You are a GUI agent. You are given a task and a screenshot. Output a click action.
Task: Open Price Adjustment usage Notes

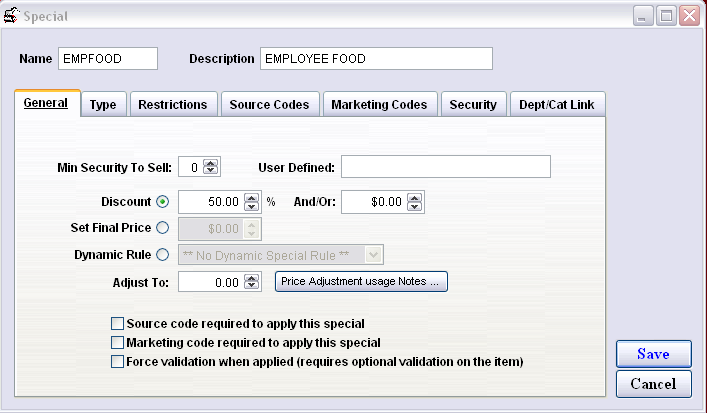coord(361,281)
